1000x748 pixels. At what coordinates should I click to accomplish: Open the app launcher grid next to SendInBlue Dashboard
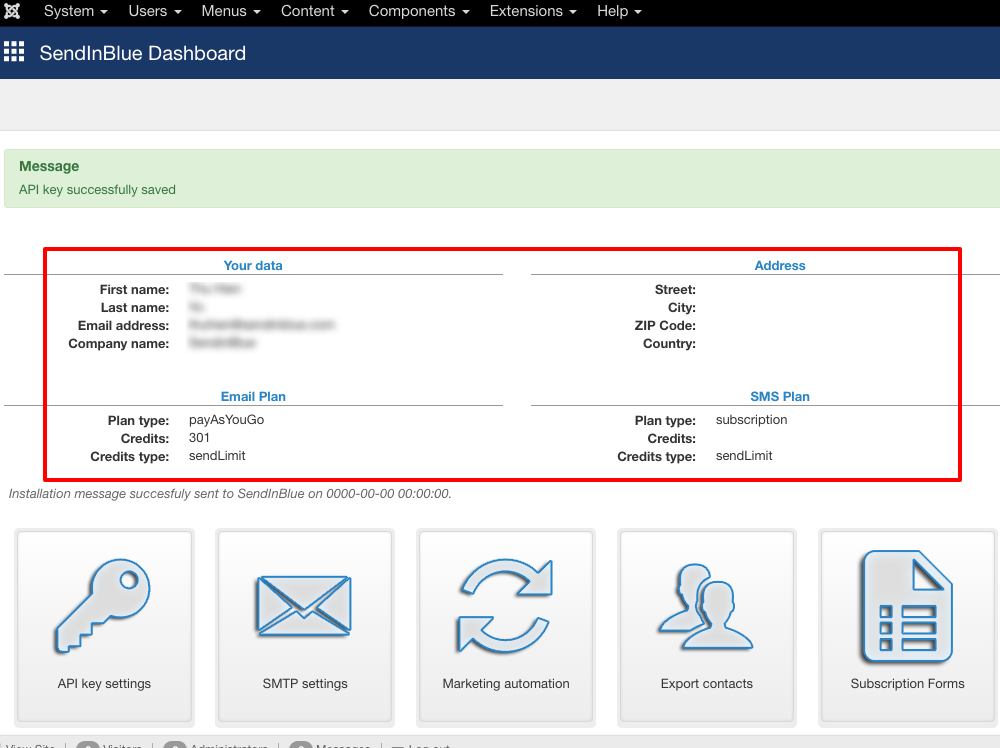(14, 51)
